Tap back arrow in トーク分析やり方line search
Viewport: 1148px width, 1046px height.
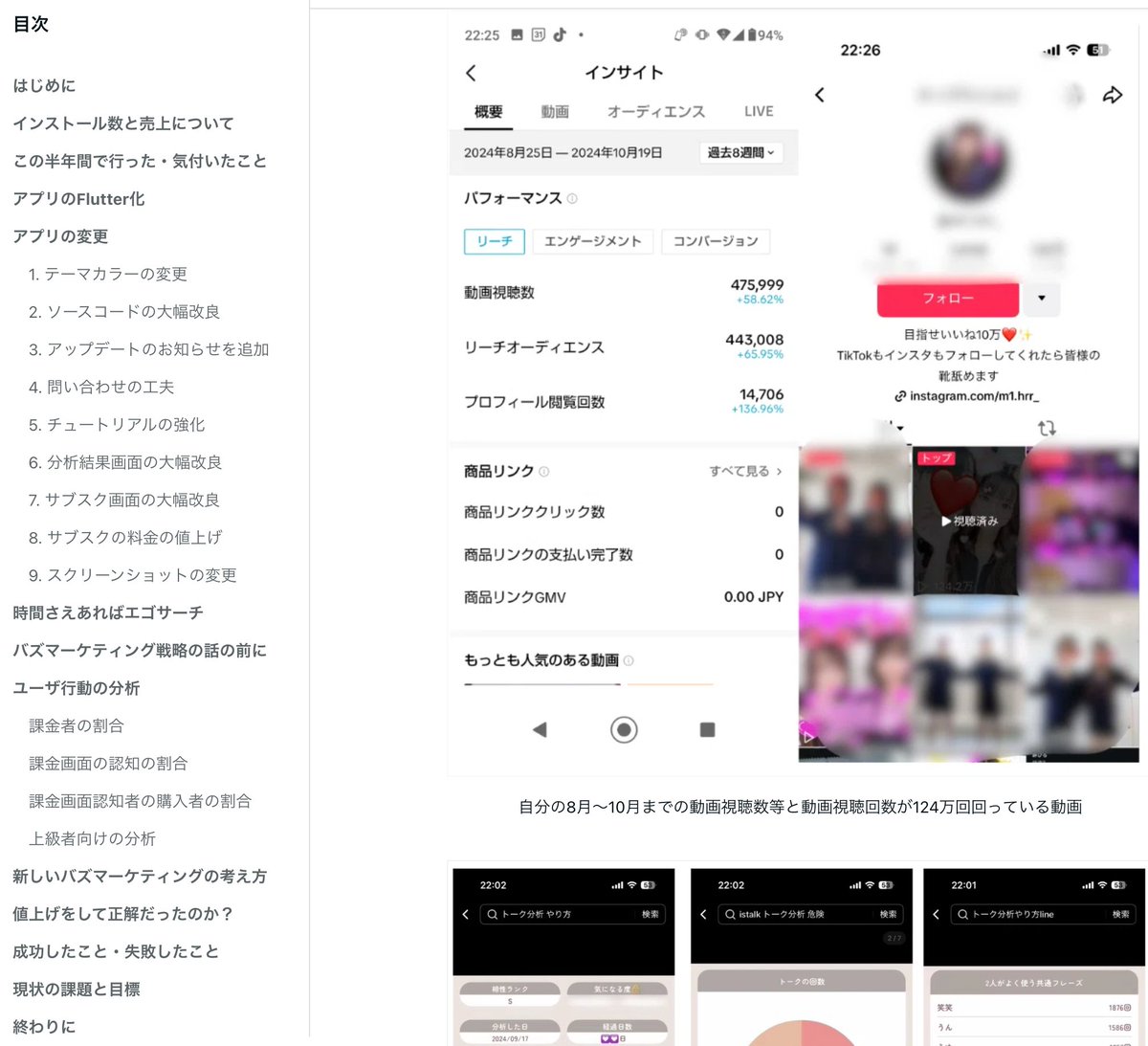[936, 915]
